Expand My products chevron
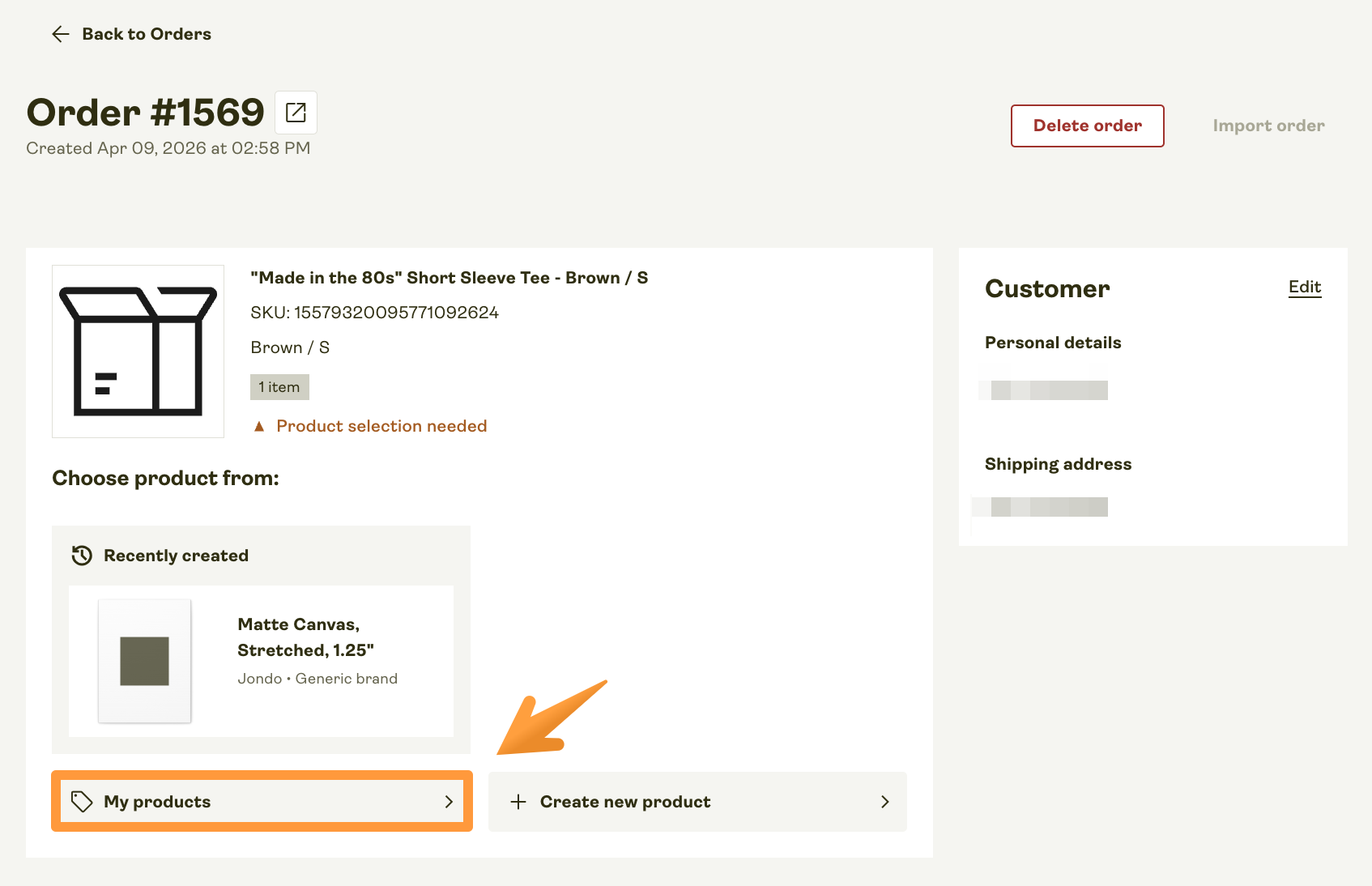1372x886 pixels. [449, 802]
